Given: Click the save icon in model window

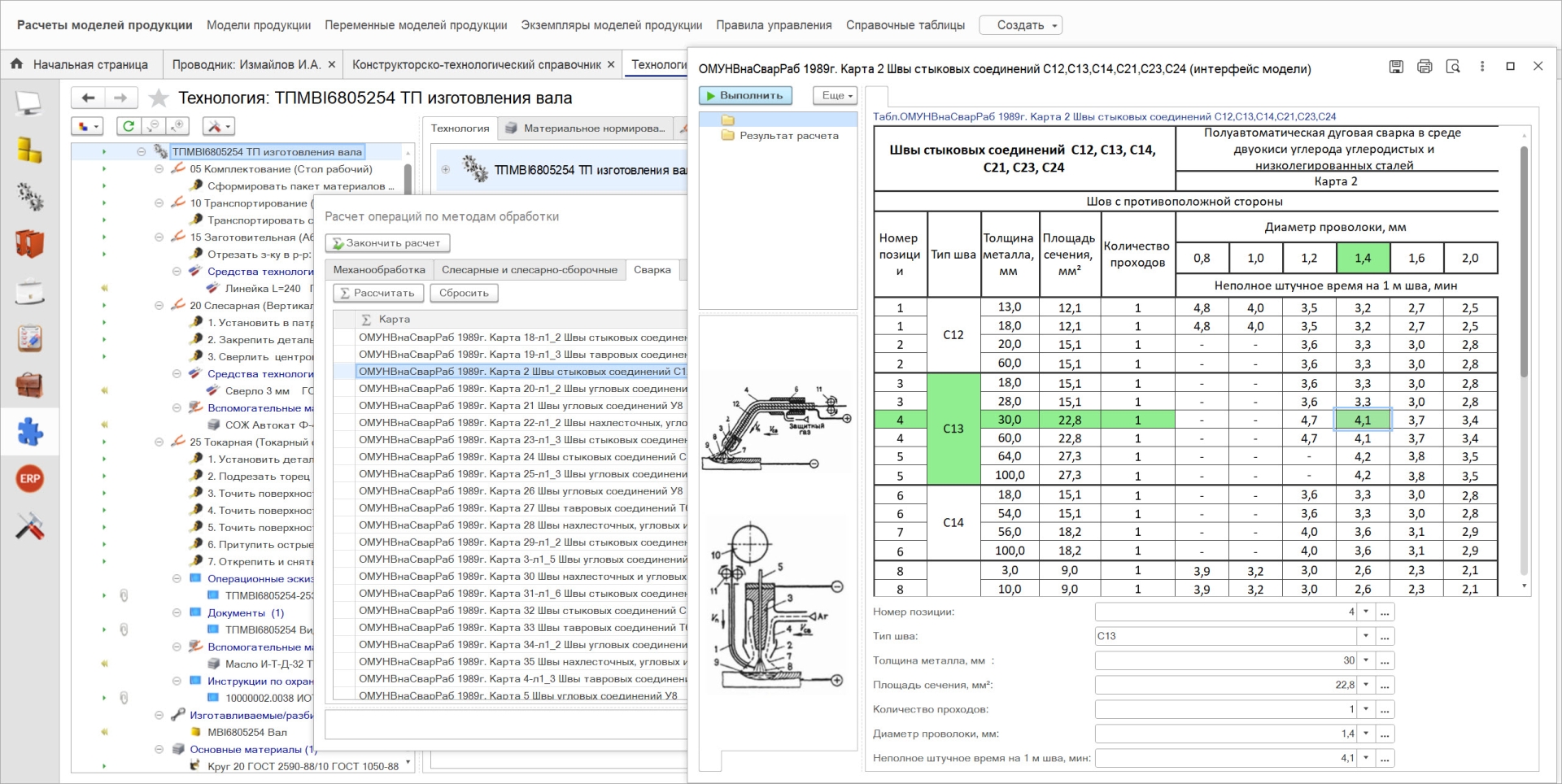Looking at the screenshot, I should coord(1396,67).
